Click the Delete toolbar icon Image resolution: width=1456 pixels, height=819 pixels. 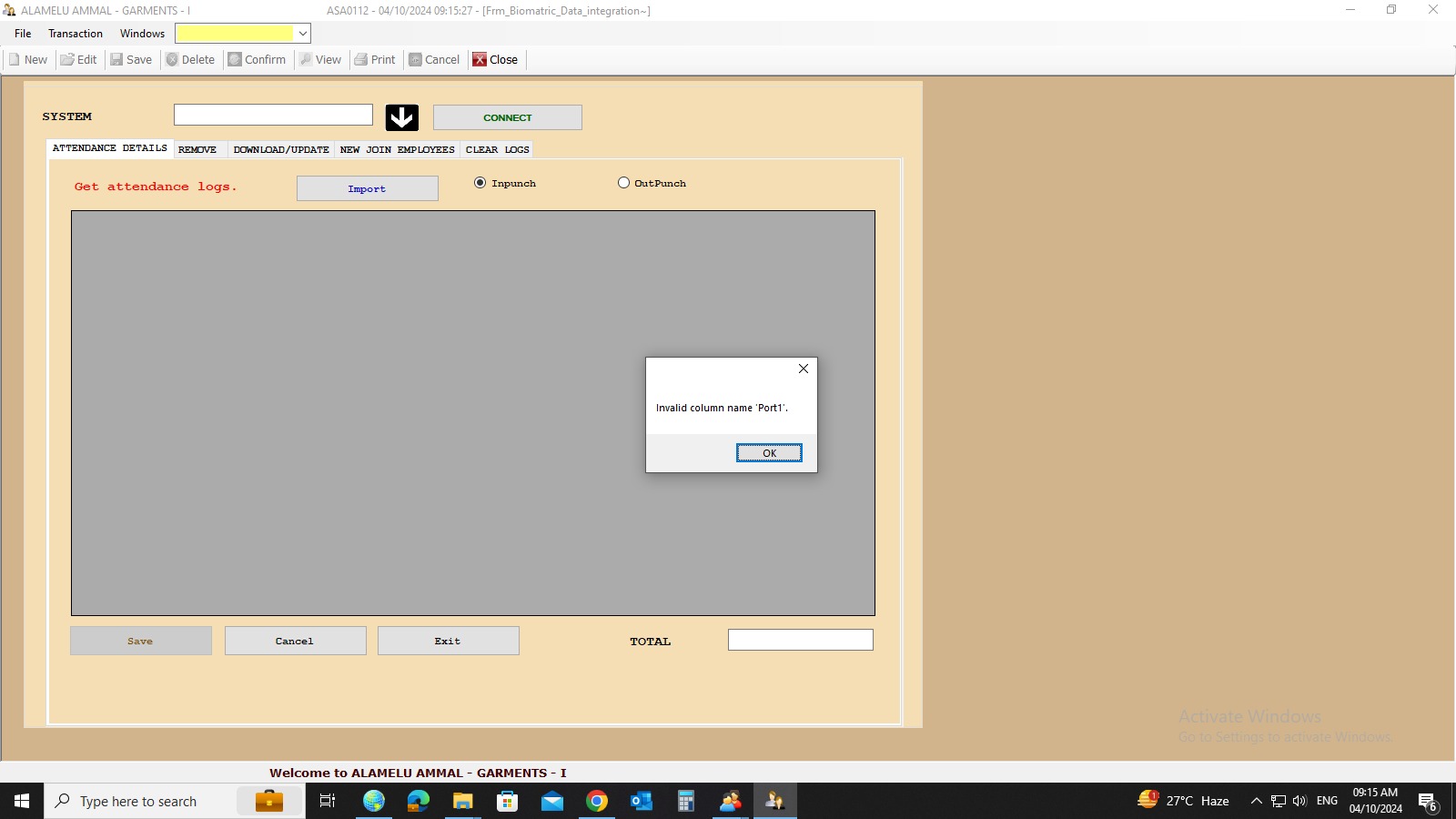pyautogui.click(x=172, y=60)
